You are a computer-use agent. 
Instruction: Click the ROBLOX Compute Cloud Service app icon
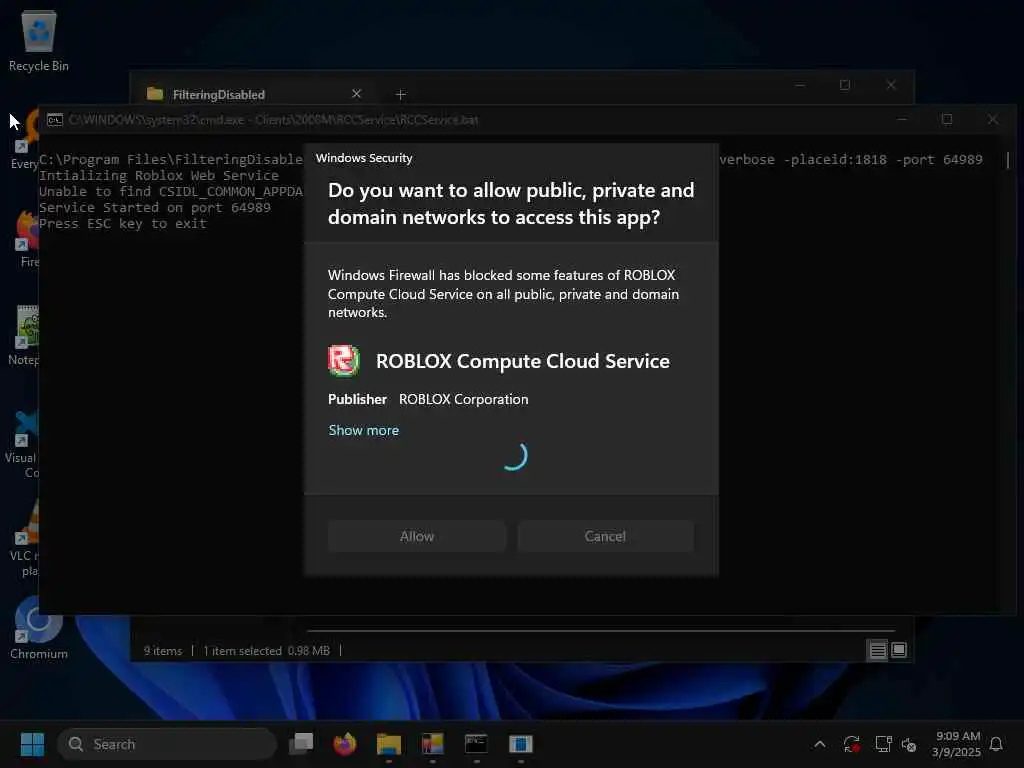344,361
